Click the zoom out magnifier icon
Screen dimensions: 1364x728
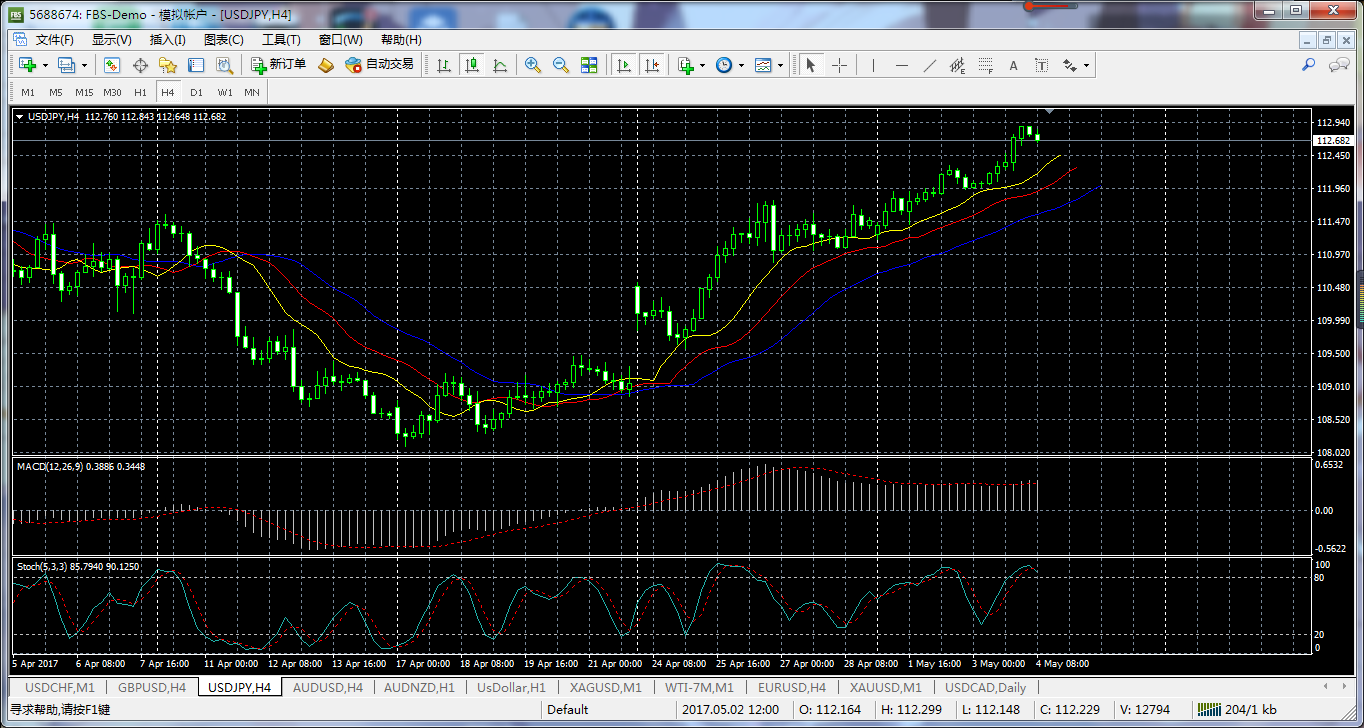point(561,65)
